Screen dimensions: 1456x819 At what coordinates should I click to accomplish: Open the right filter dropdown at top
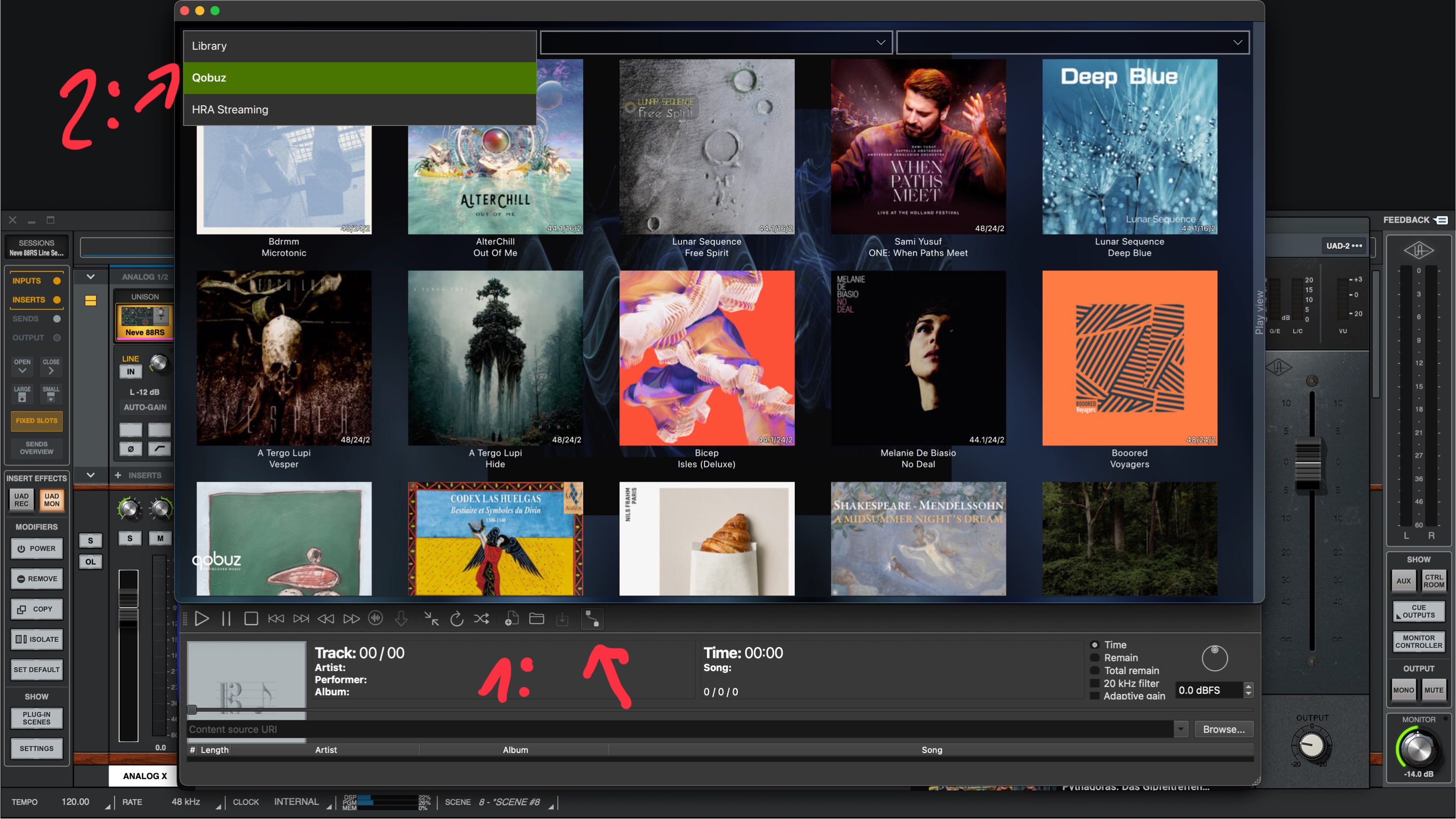coord(1073,43)
